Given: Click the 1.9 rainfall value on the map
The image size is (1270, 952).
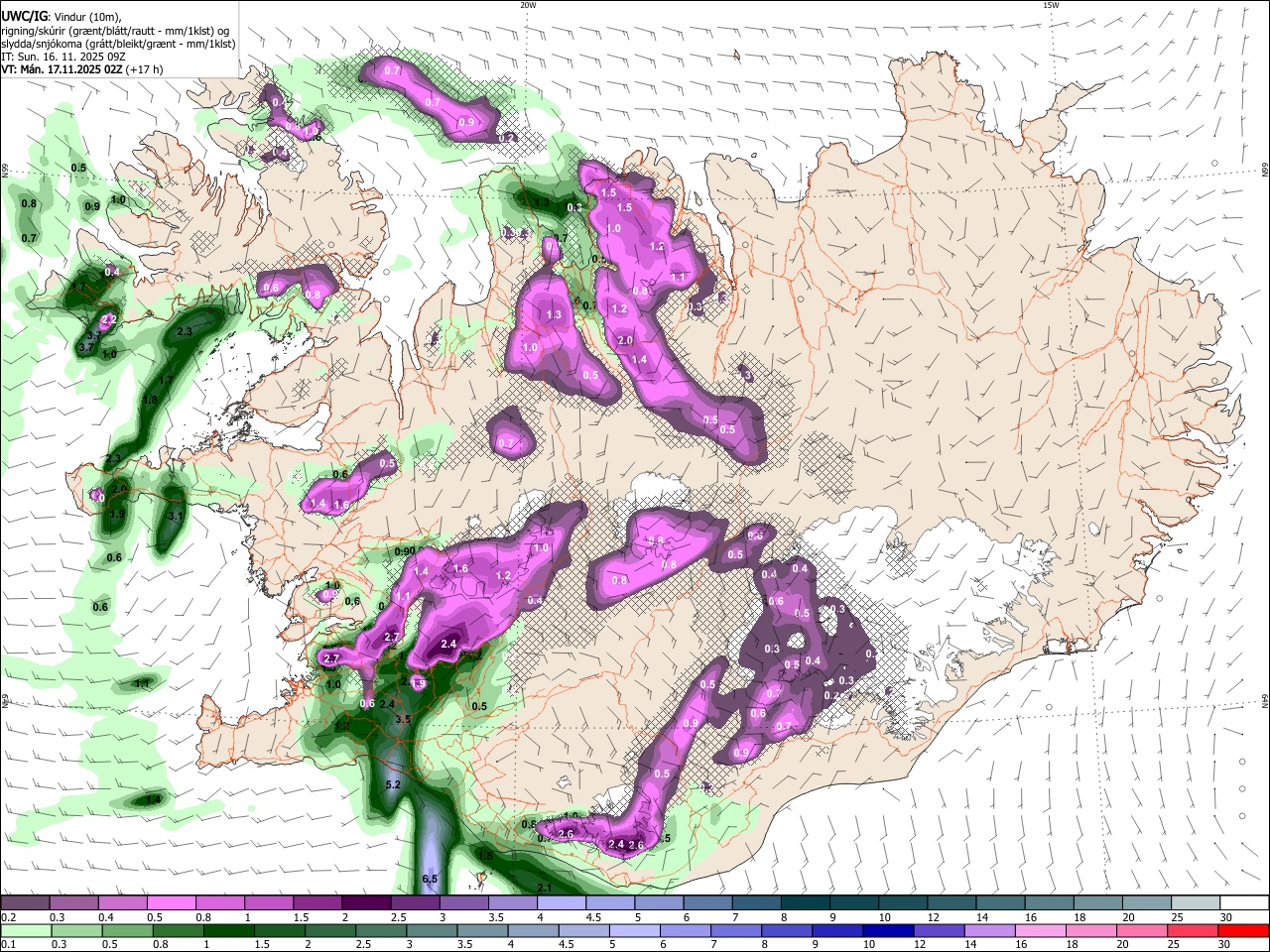Looking at the screenshot, I should click(117, 515).
